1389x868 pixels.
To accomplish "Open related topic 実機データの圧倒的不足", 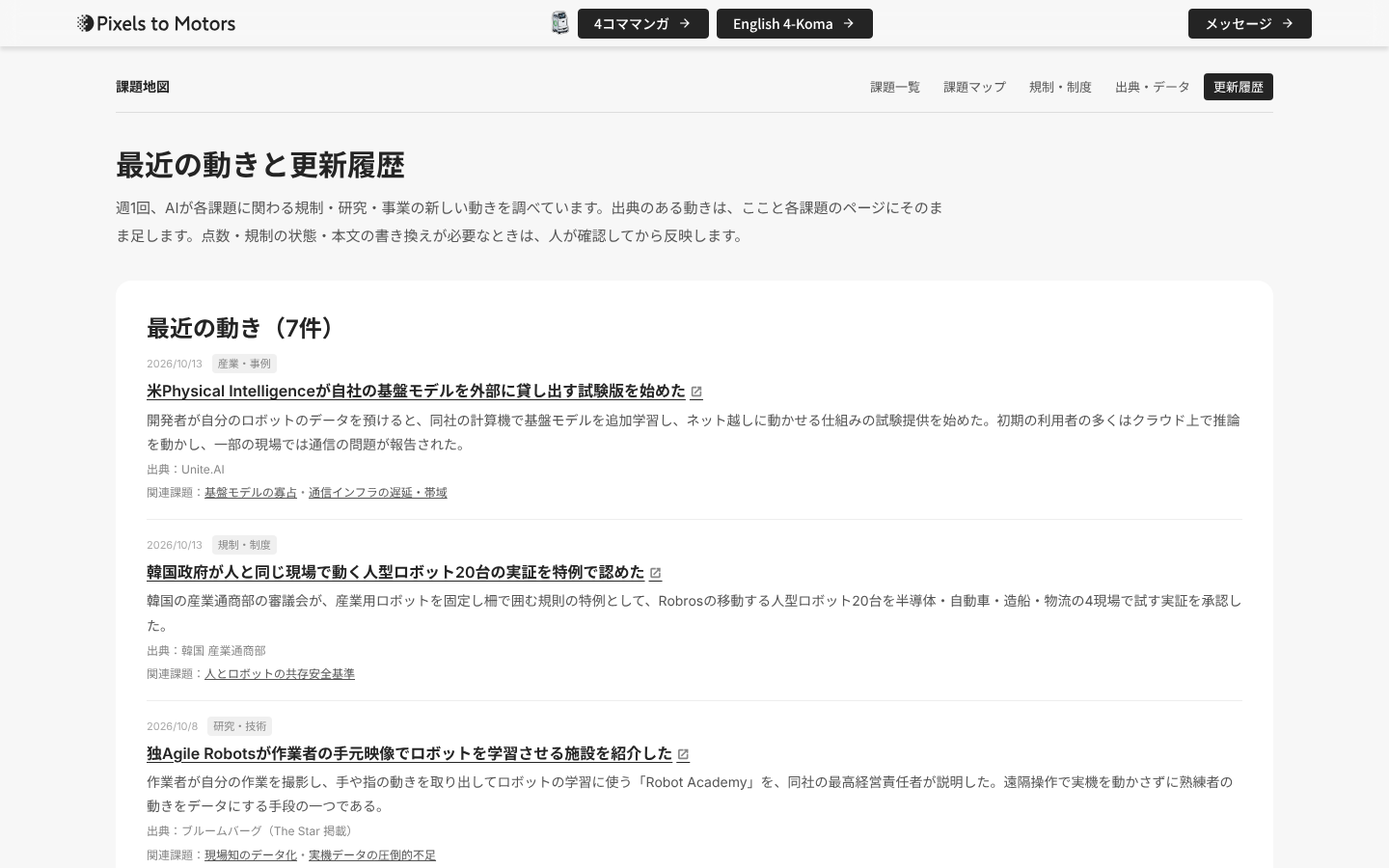I will pos(372,854).
